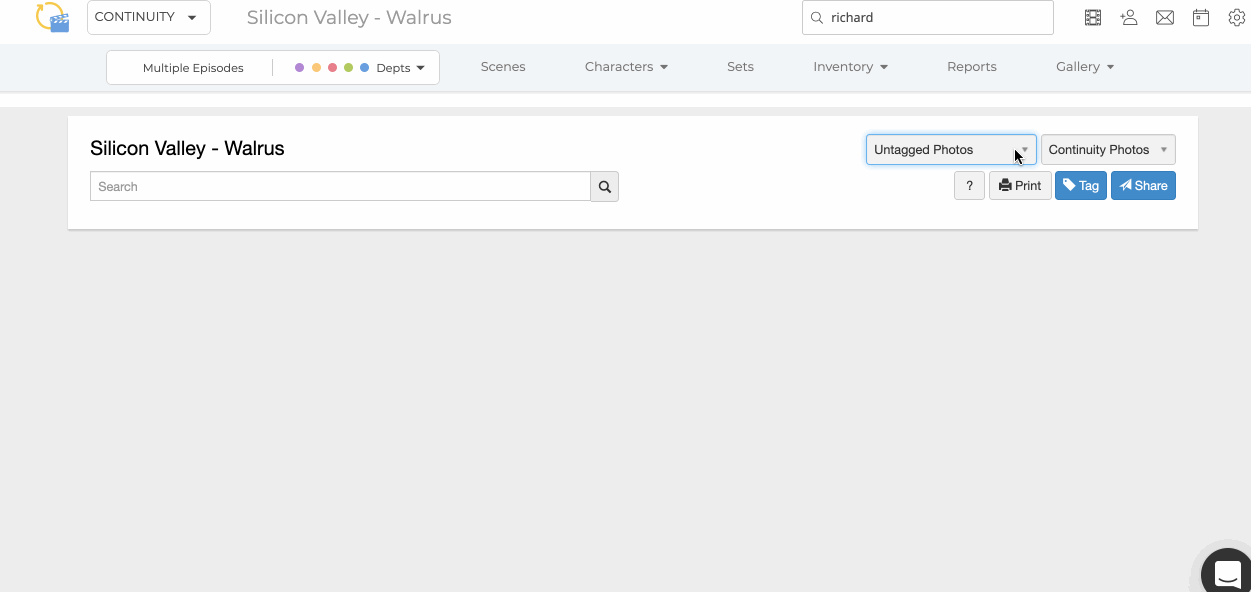Expand the Inventory menu
Viewport: 1251px width, 592px height.
point(850,67)
